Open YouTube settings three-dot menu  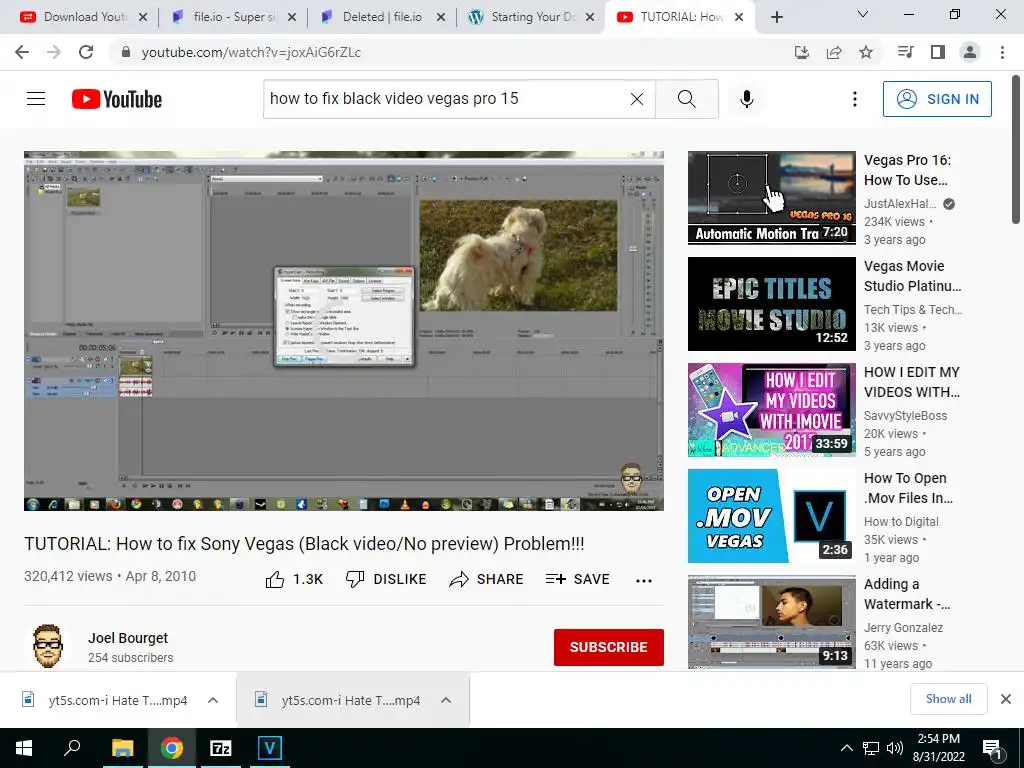coord(854,99)
